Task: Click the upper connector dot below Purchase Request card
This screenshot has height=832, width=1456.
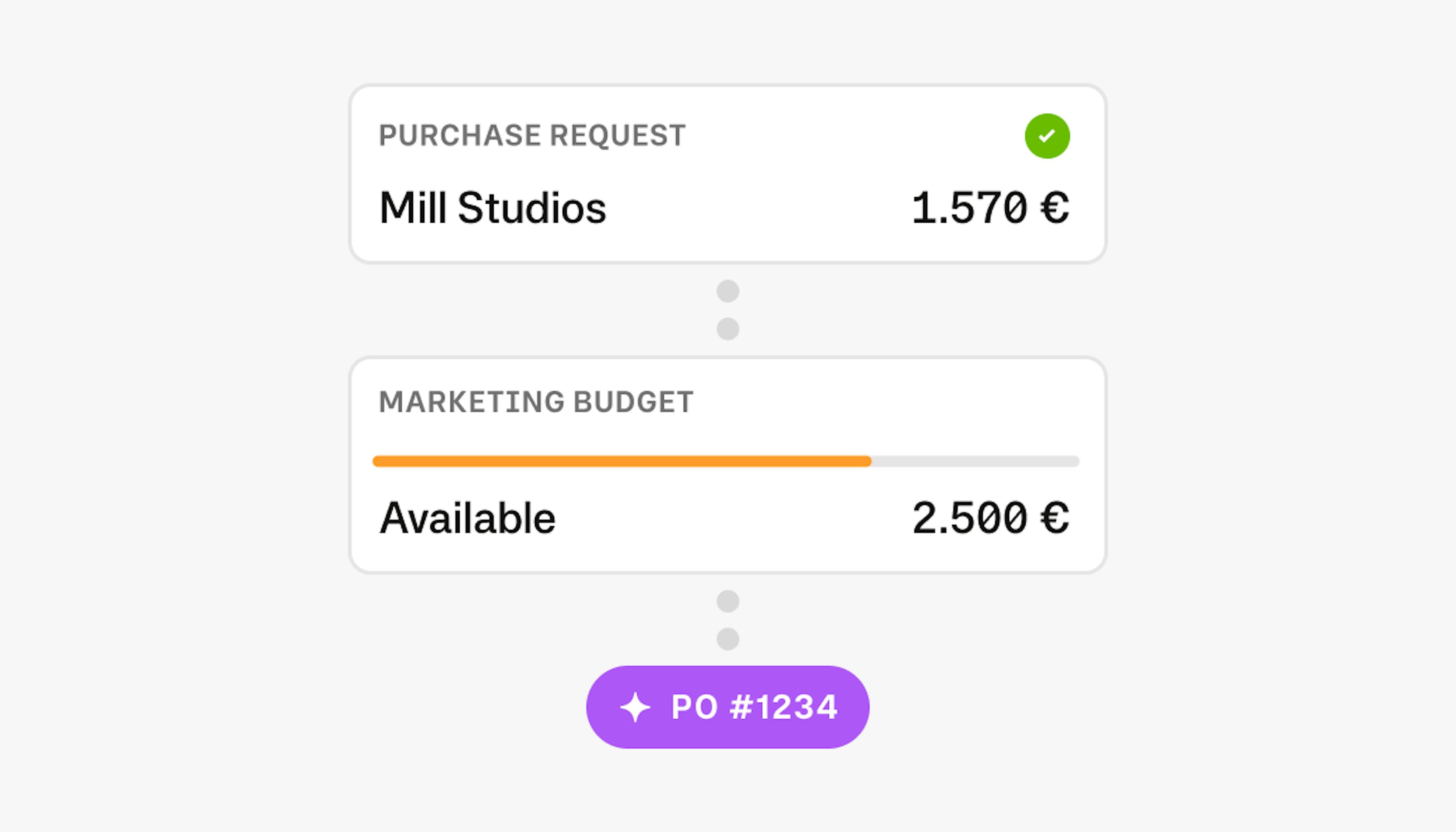Action: [728, 292]
